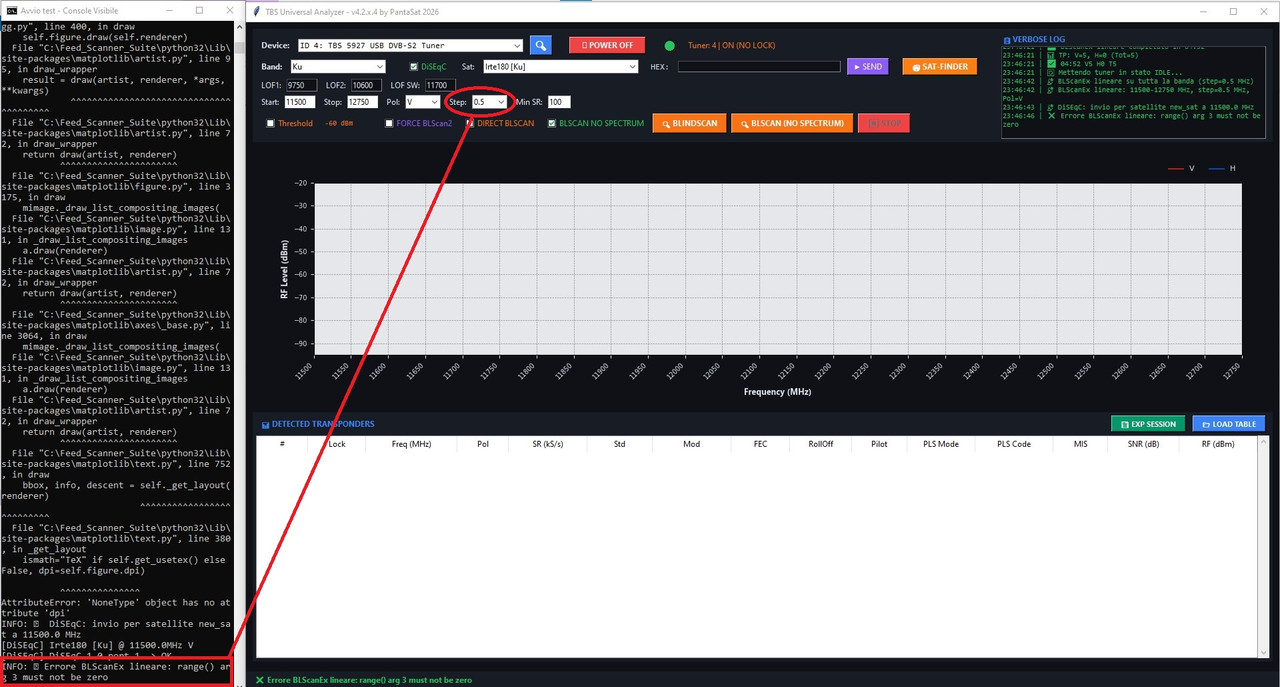Image resolution: width=1280 pixels, height=687 pixels.
Task: Open the Device tuner dropdown
Action: pyautogui.click(x=409, y=45)
